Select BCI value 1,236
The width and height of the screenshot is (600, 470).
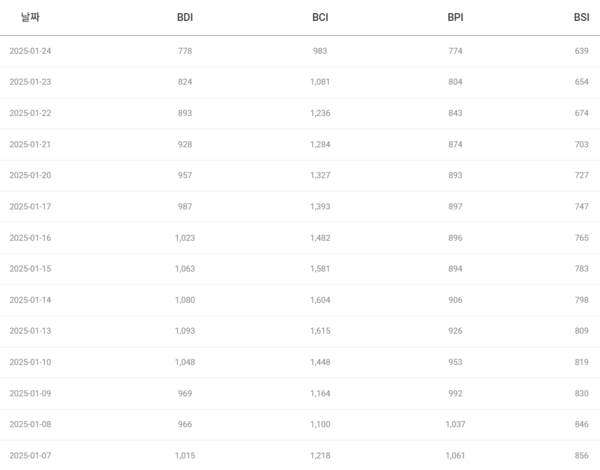[320, 113]
